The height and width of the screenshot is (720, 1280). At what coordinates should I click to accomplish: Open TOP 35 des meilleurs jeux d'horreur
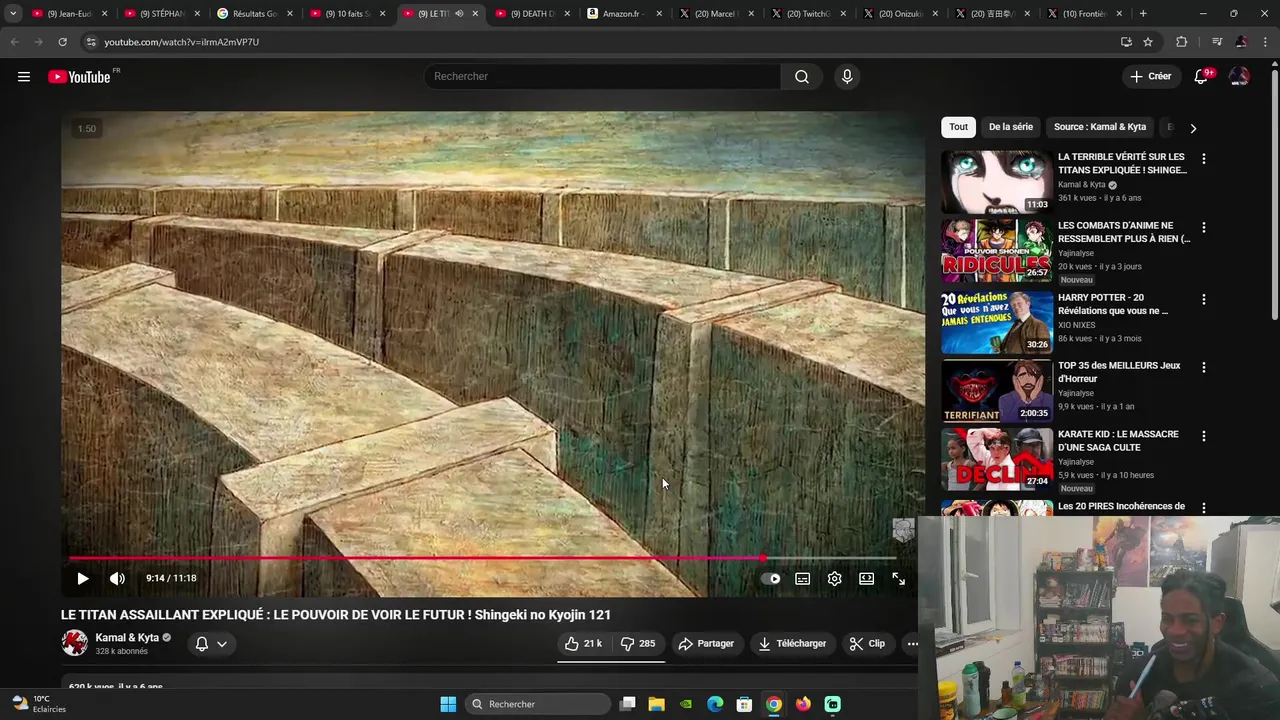point(1119,372)
